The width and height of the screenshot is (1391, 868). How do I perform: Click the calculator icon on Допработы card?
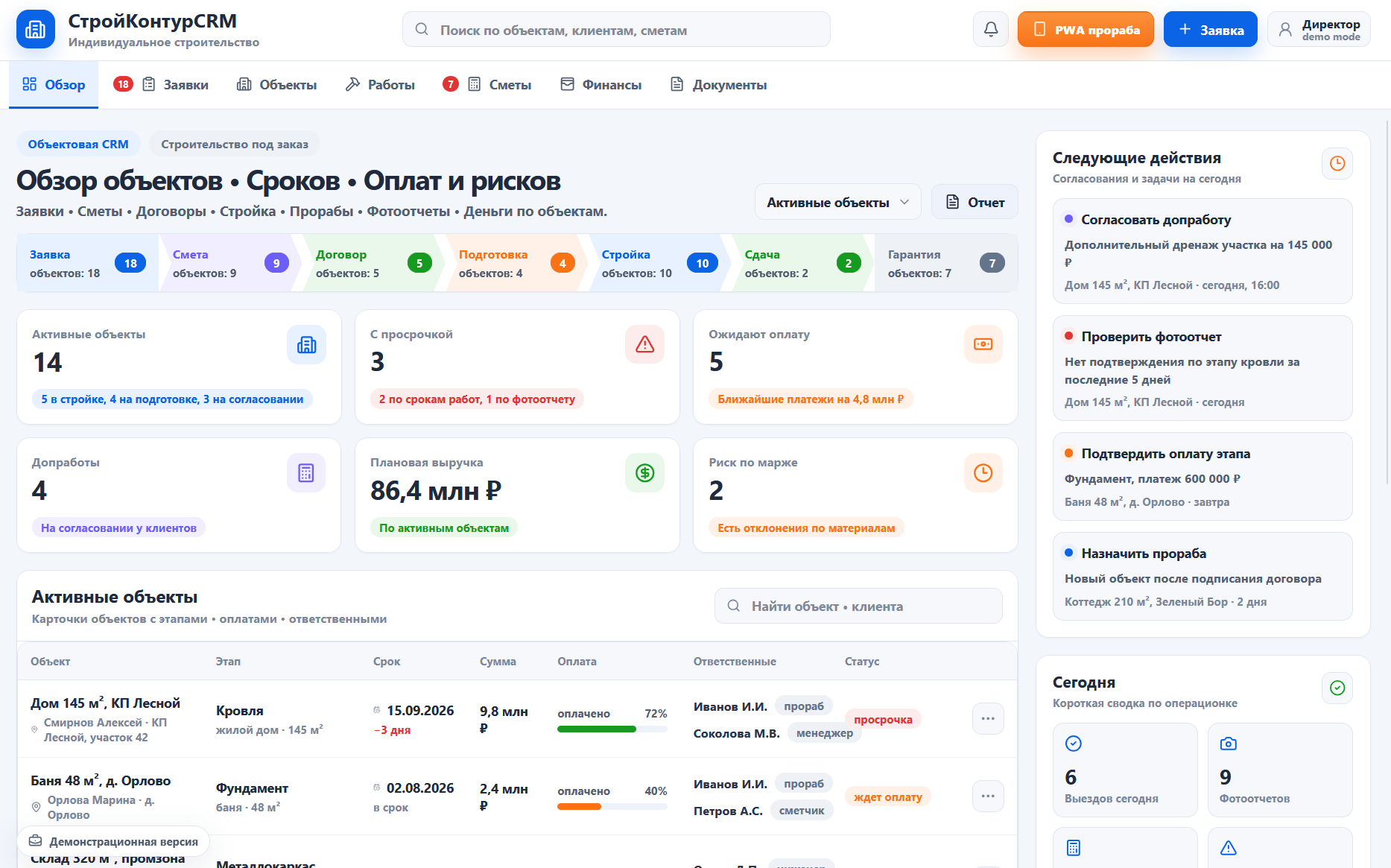(x=306, y=472)
